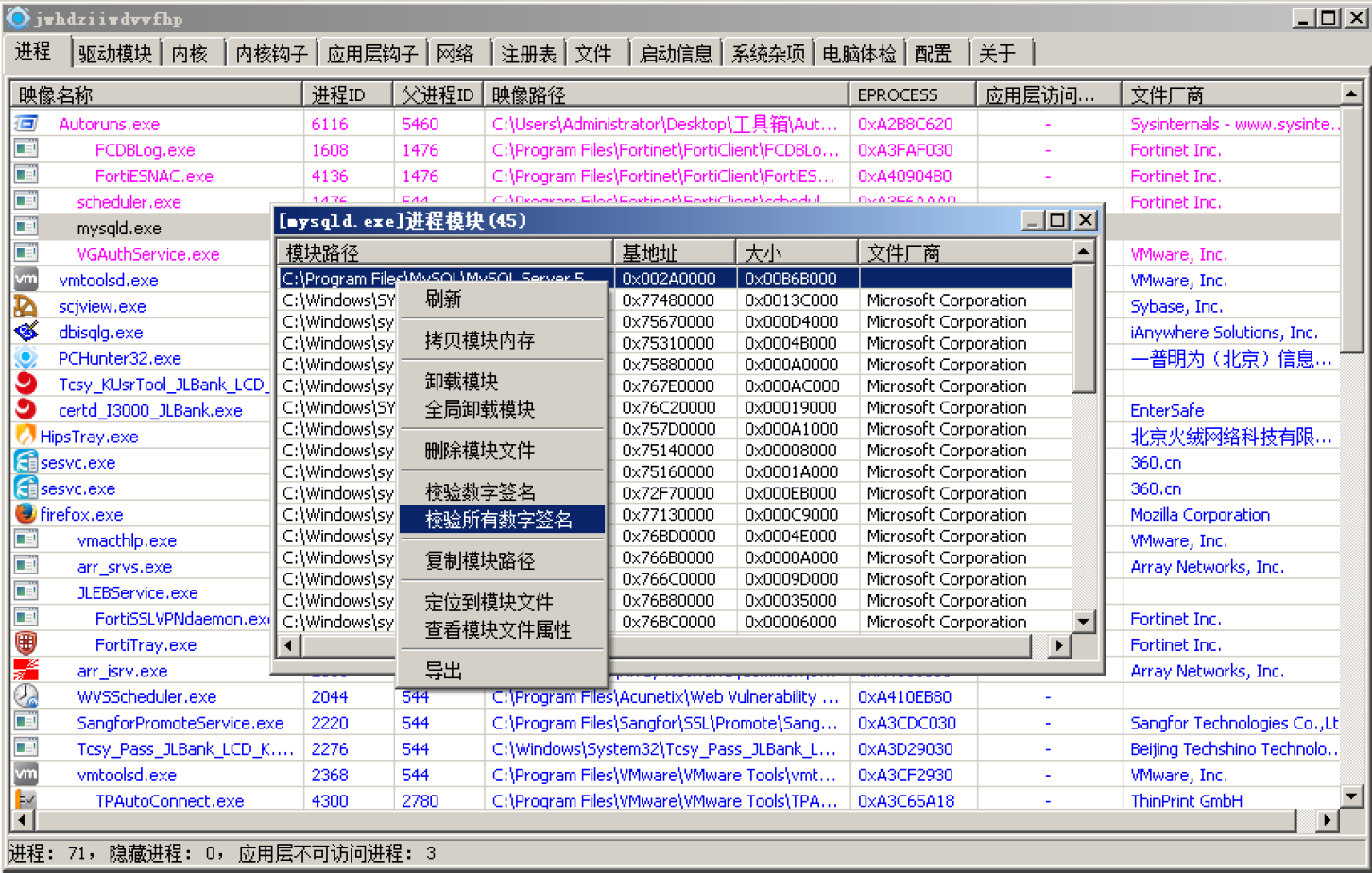Select 查看模块文件属性 menu item
The width and height of the screenshot is (1372, 873).
pyautogui.click(x=502, y=629)
